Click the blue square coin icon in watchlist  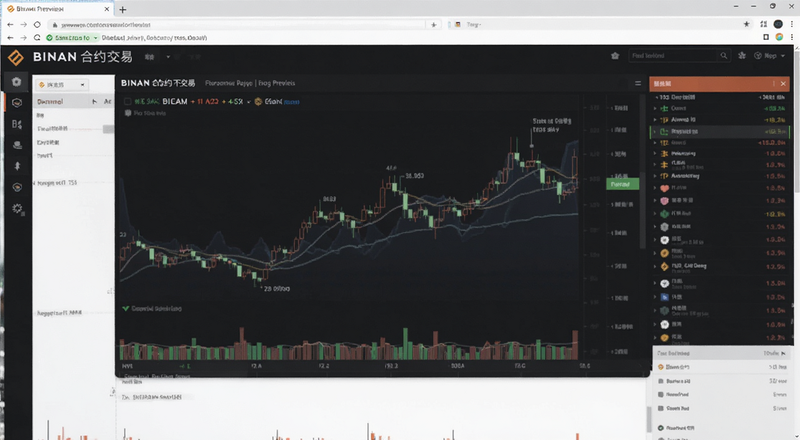coord(664,297)
